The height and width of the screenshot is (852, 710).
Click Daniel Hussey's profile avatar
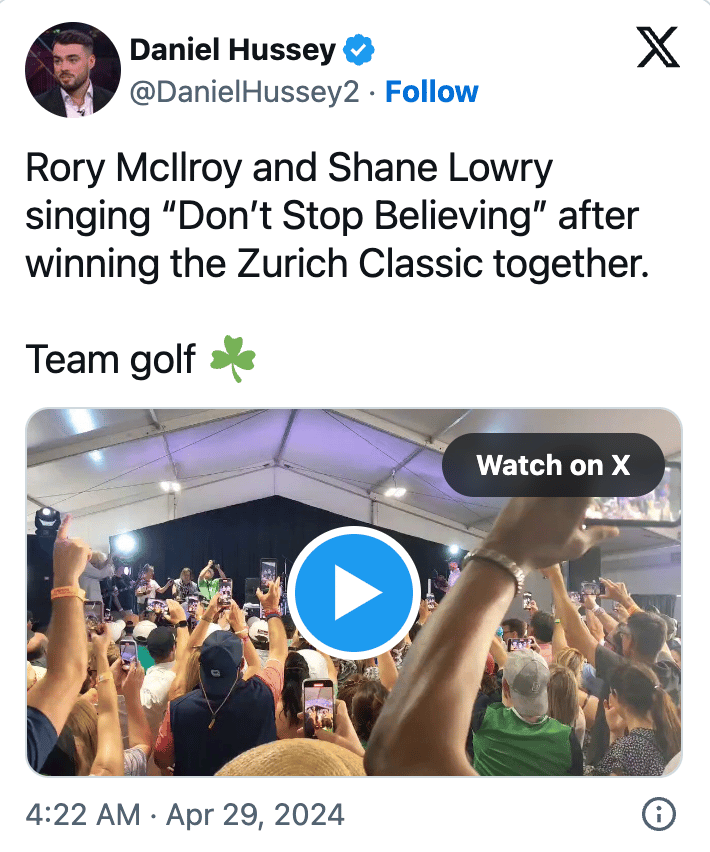coord(72,69)
